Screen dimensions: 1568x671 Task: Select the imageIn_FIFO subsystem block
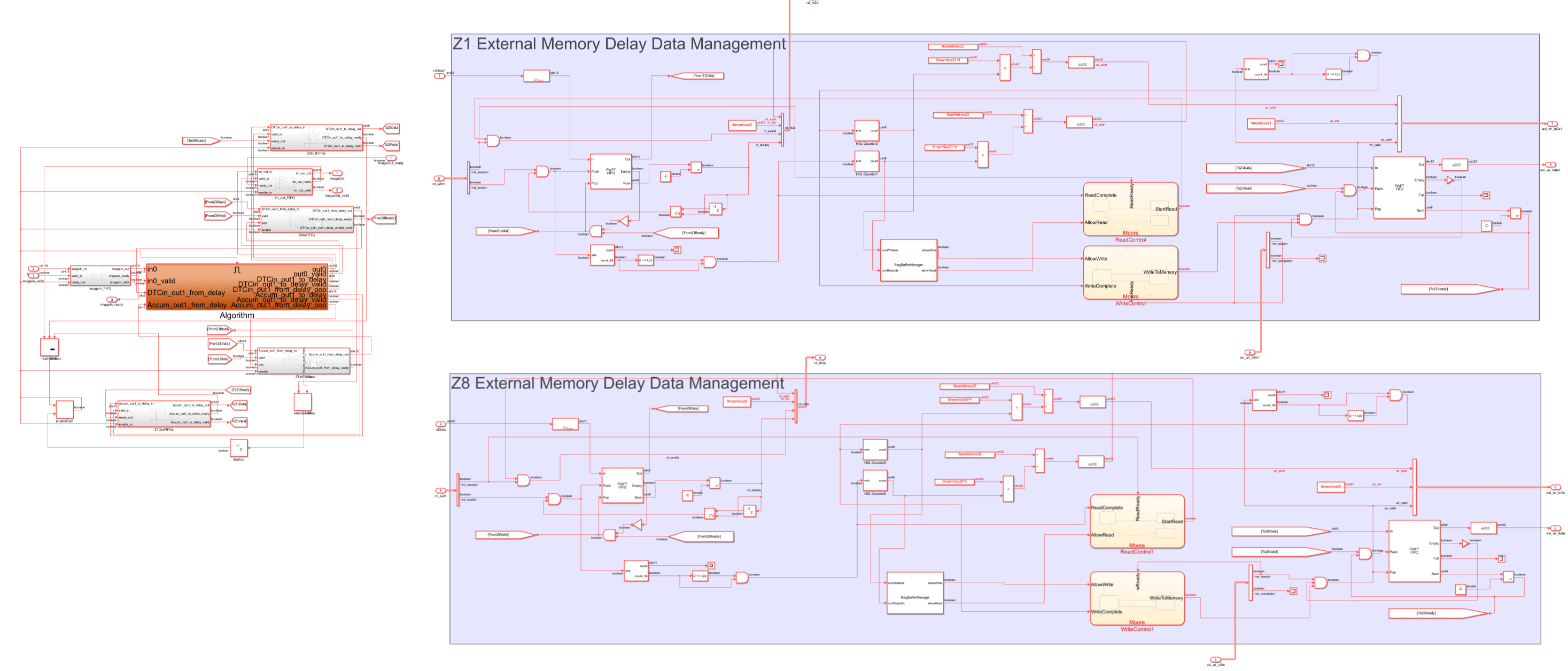[x=100, y=275]
